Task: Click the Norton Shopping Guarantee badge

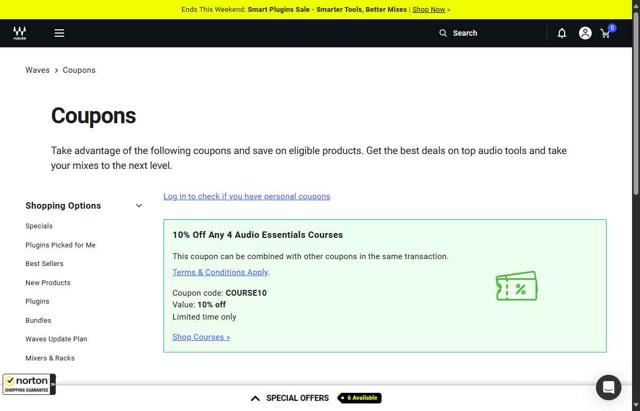Action: coord(29,384)
